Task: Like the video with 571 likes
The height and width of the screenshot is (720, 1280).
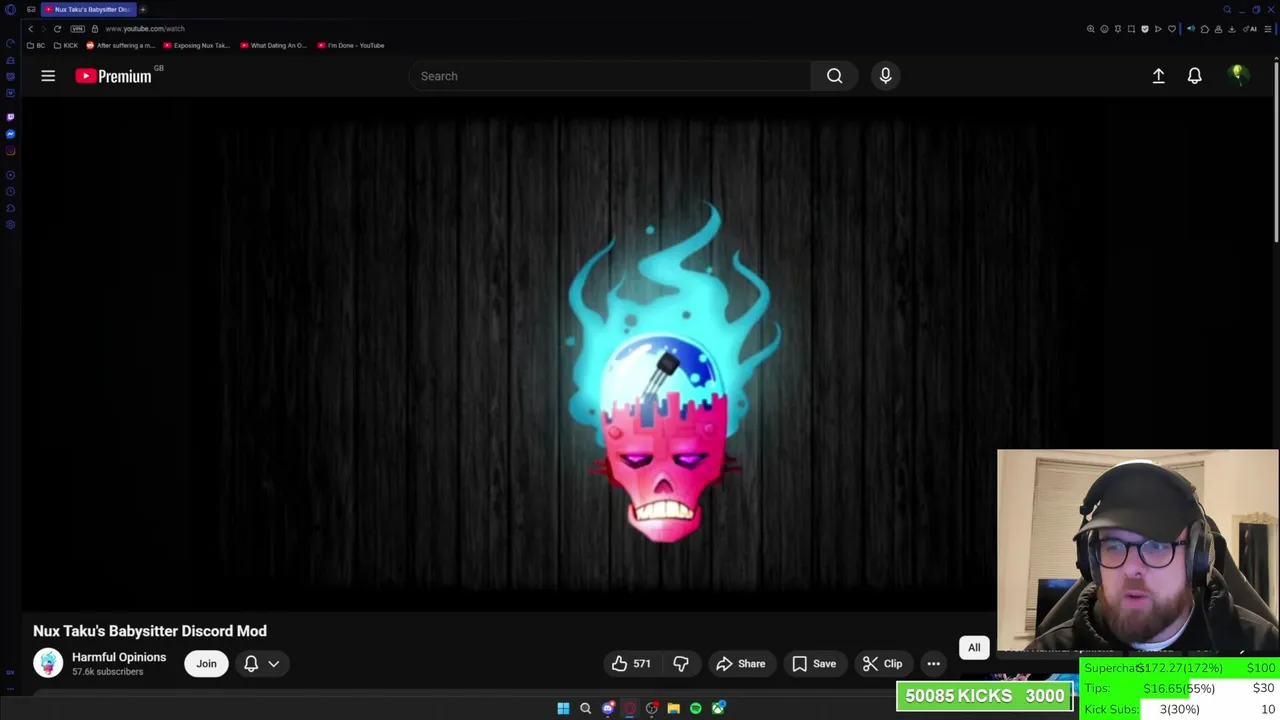Action: (631, 664)
